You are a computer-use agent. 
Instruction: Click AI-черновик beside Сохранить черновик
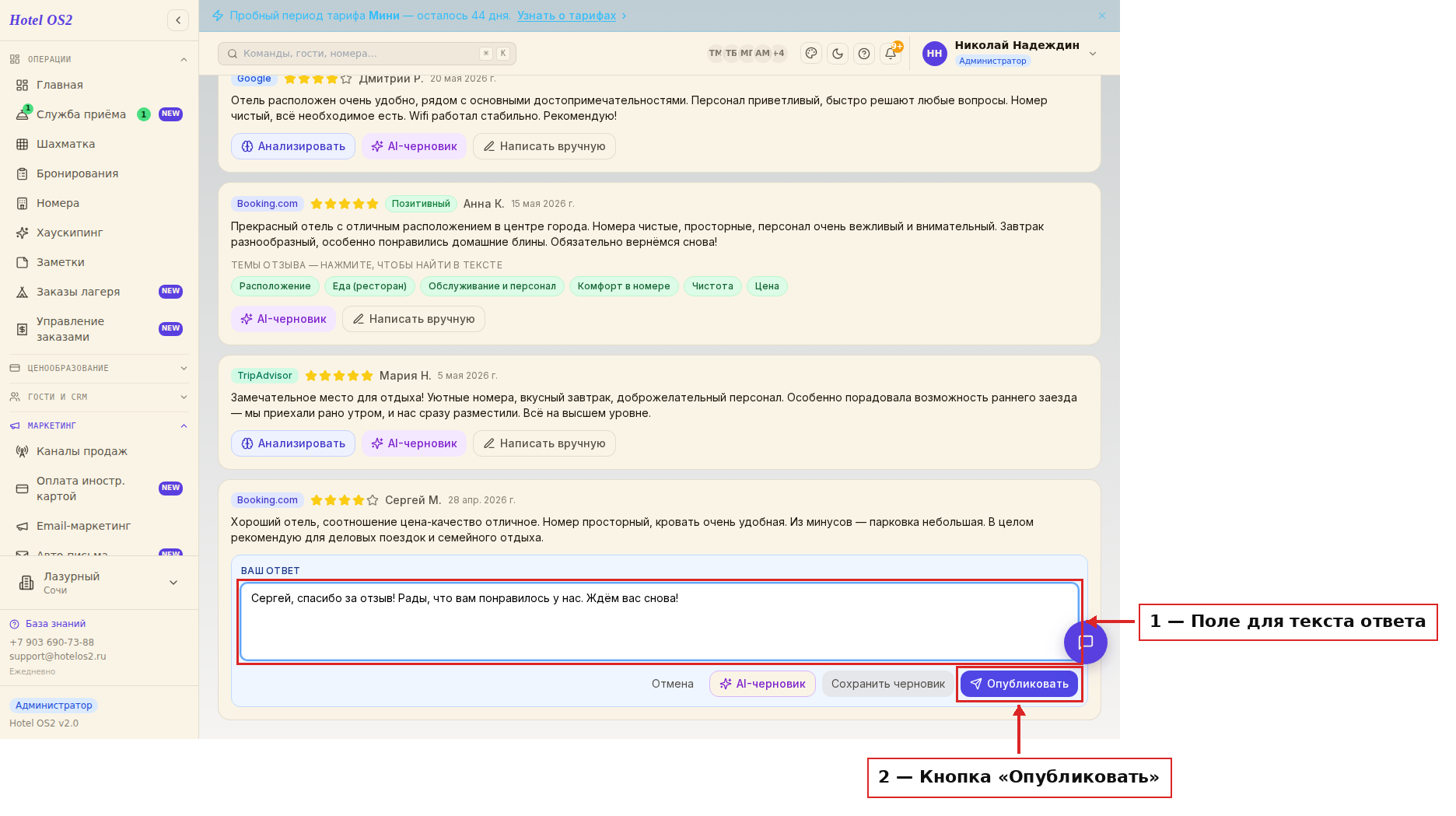(762, 684)
